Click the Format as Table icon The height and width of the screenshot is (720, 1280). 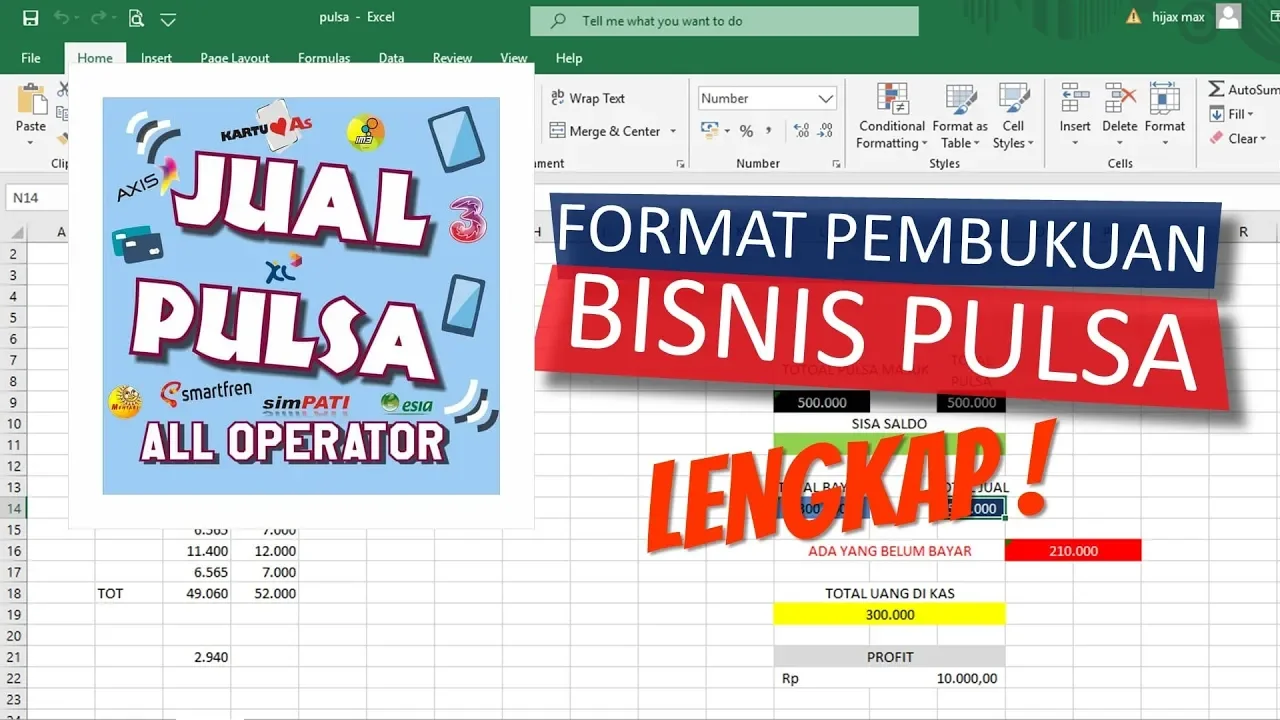point(960,99)
